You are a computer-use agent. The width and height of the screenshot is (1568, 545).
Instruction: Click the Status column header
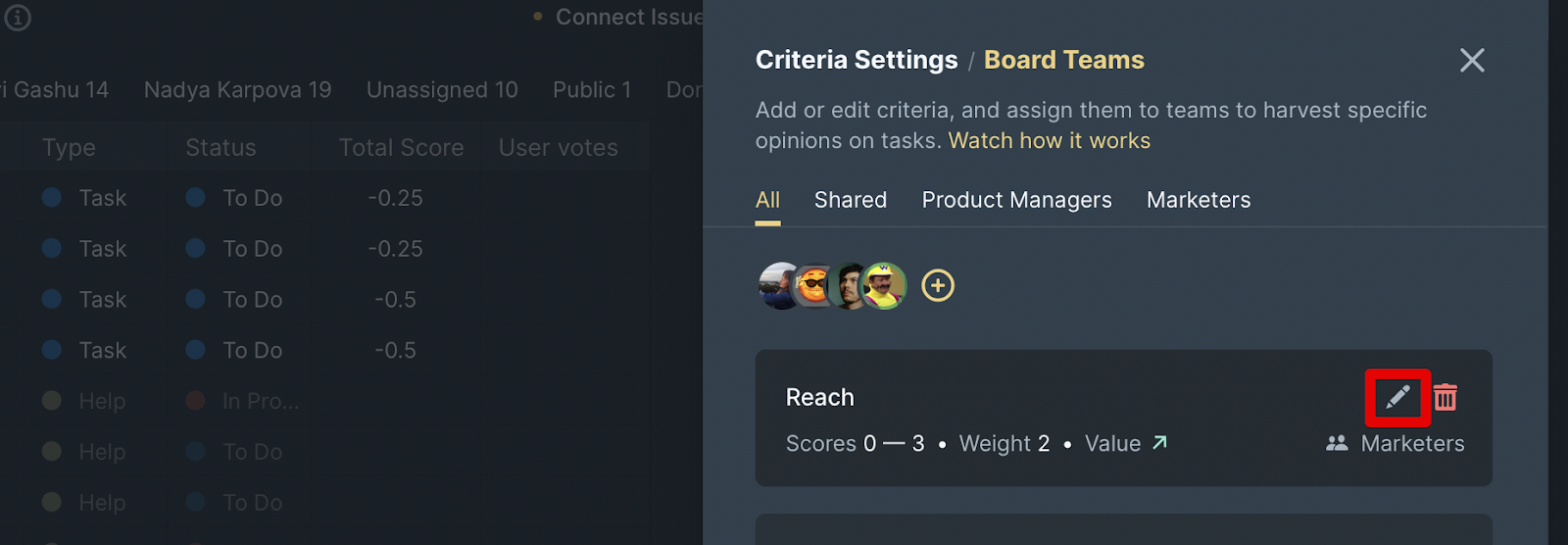tap(220, 148)
